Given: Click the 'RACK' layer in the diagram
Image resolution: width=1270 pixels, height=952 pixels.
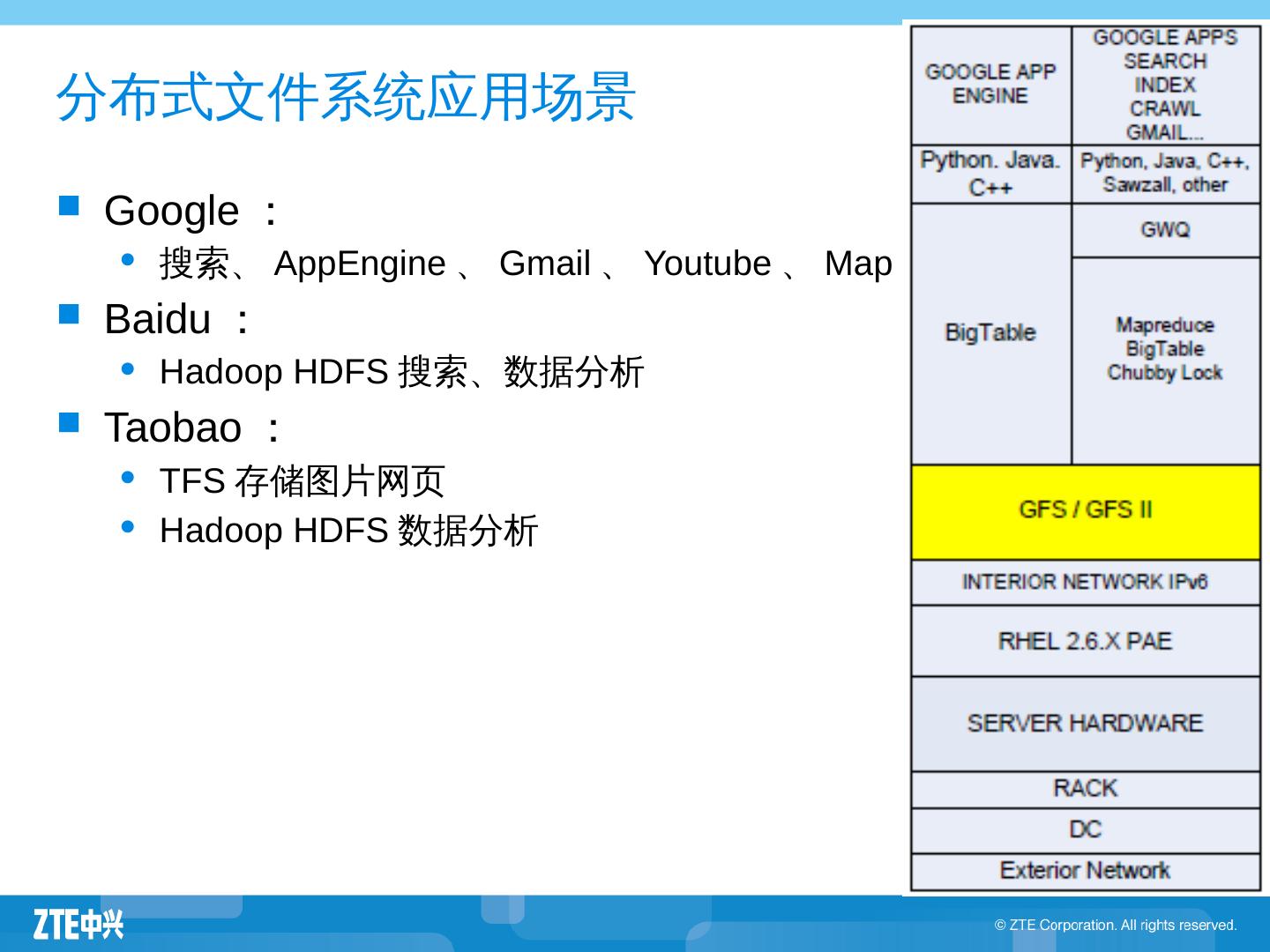Looking at the screenshot, I should pos(1086,790).
